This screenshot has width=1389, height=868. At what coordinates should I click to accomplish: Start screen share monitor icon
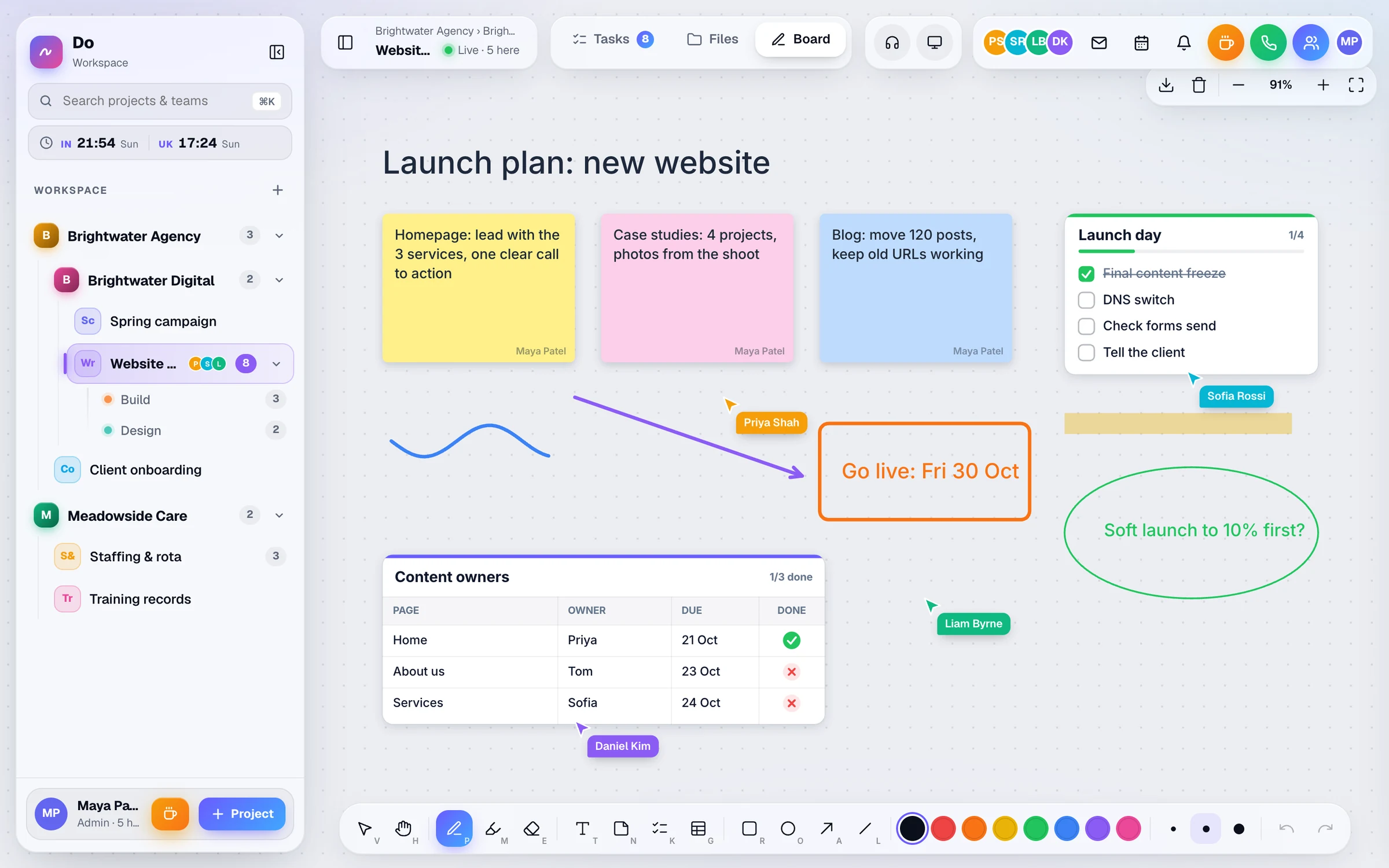[935, 42]
